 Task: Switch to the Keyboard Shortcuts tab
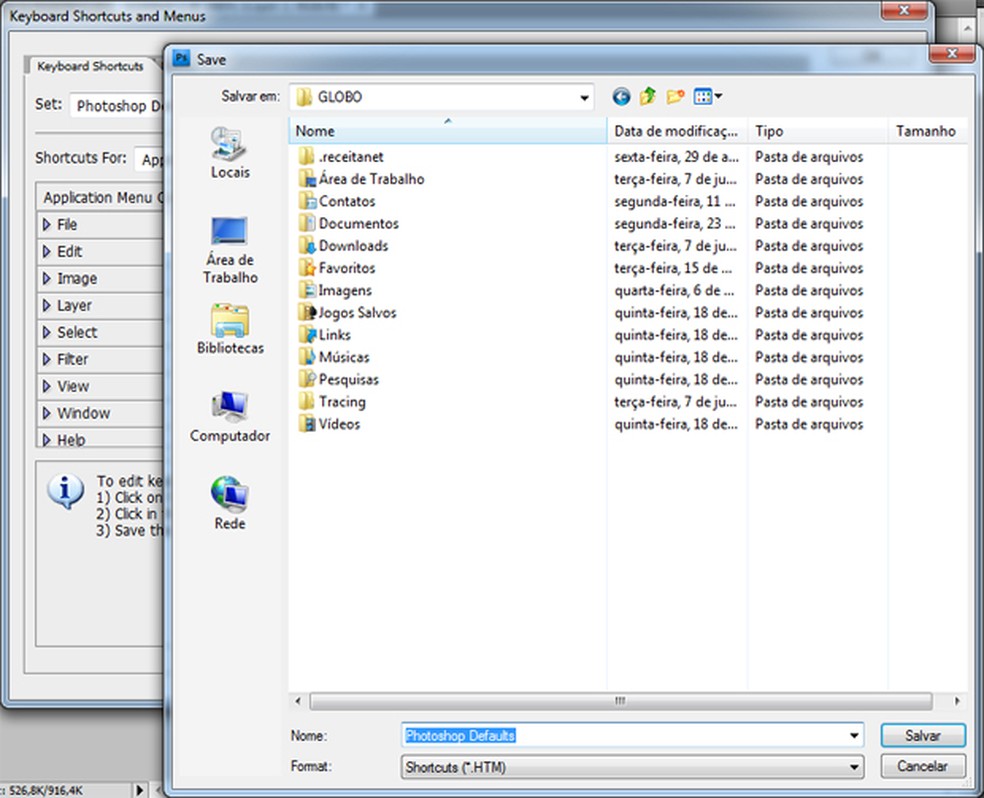90,66
